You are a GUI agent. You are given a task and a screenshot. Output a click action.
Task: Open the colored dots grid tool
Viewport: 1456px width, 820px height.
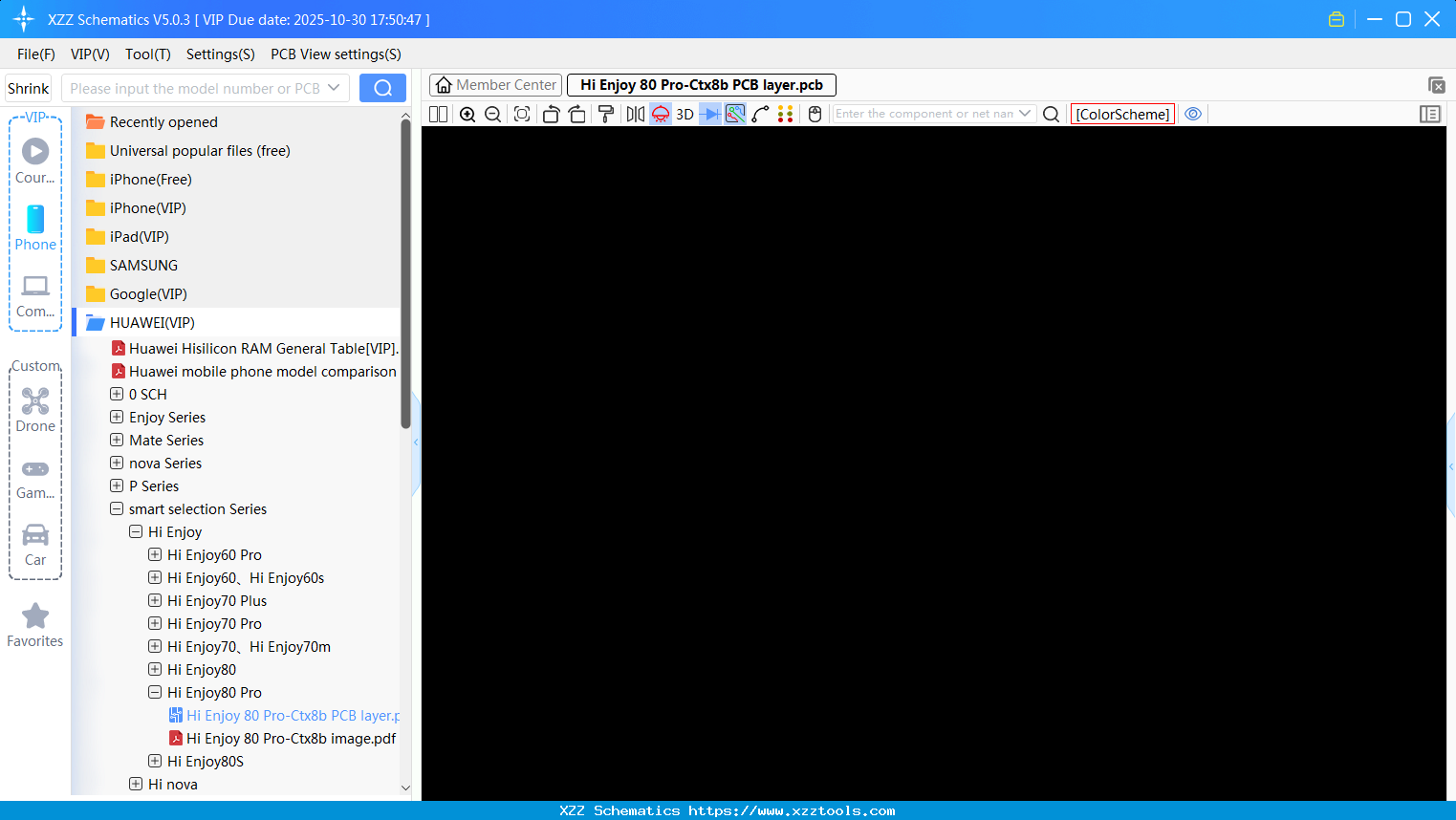pos(786,114)
